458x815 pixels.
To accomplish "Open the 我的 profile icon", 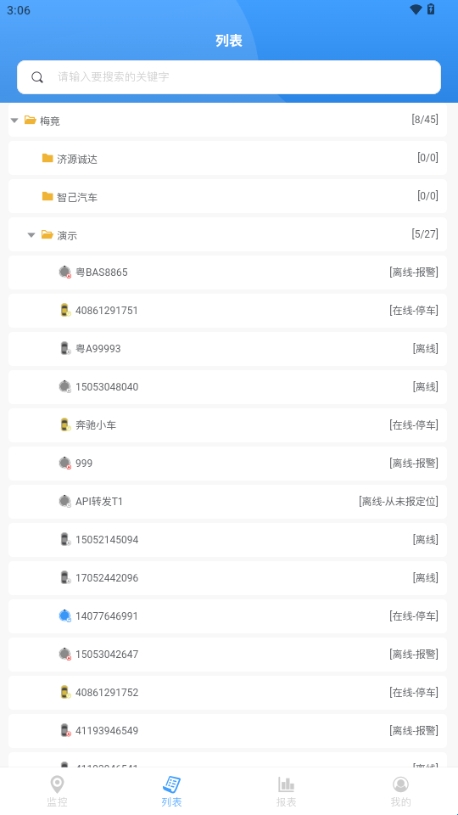I will coord(400,784).
